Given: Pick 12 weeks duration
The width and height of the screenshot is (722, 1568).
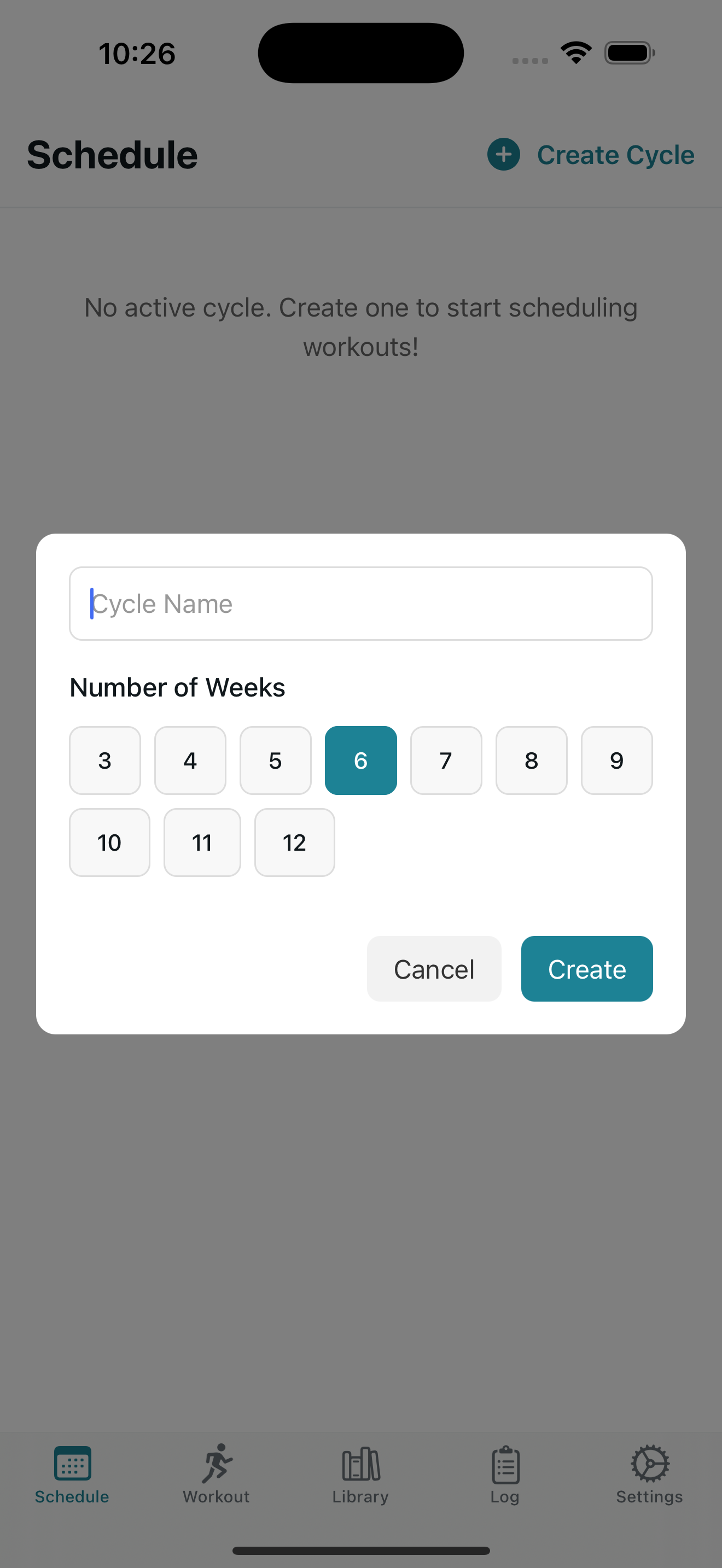Looking at the screenshot, I should coord(295,842).
